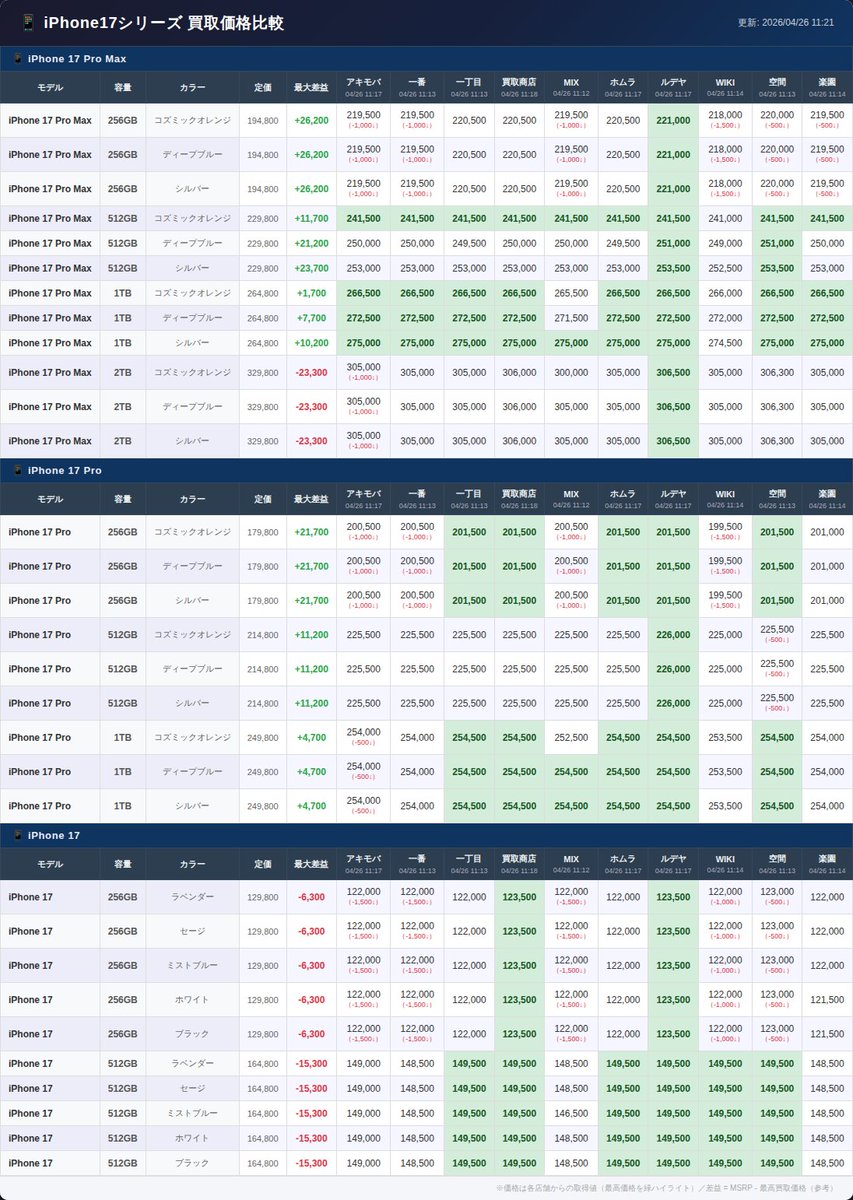Click the 最大差益 column header in the Pro Max table
Image resolution: width=853 pixels, height=1200 pixels.
pos(311,88)
